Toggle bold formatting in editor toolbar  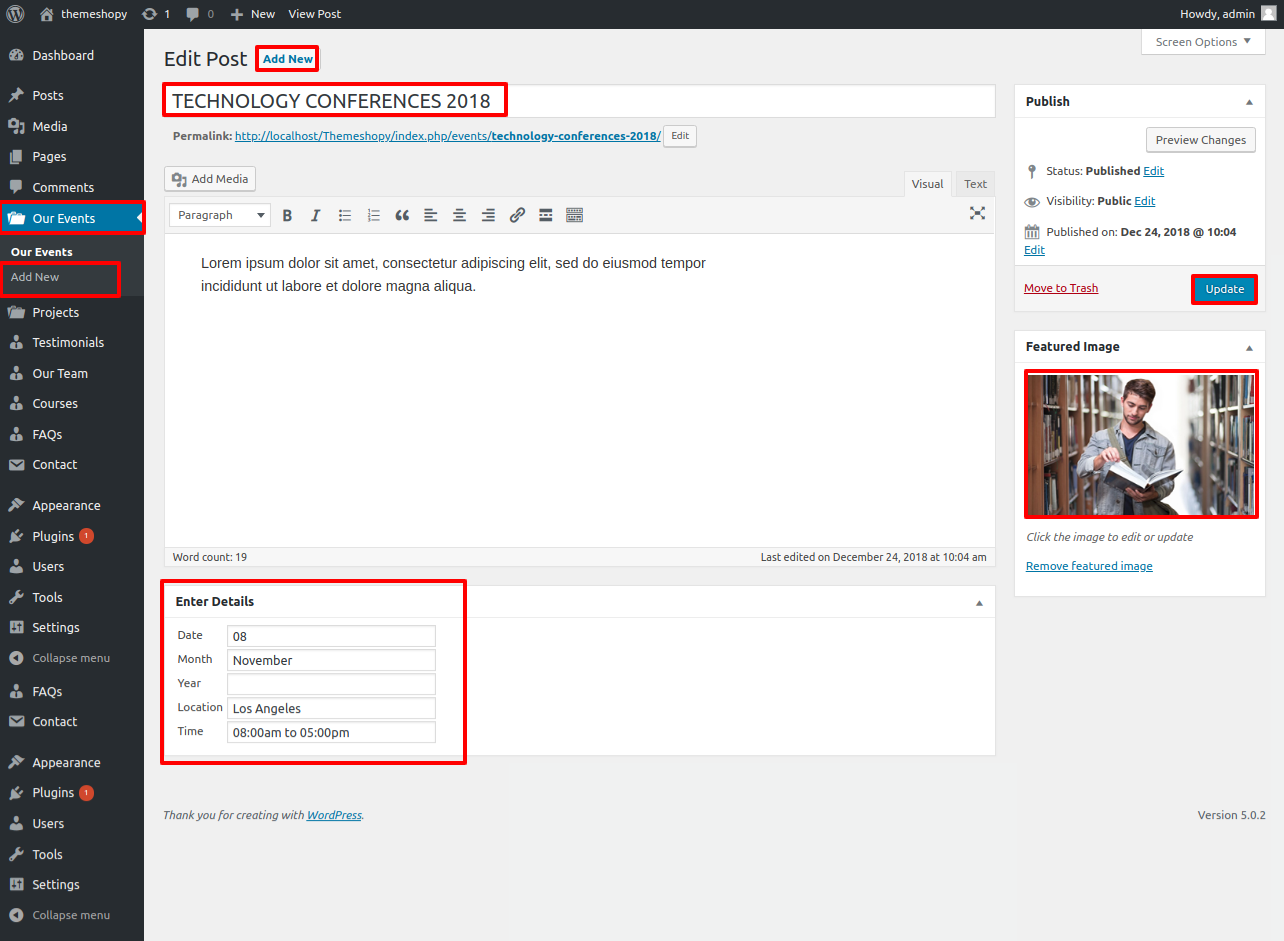[x=287, y=215]
